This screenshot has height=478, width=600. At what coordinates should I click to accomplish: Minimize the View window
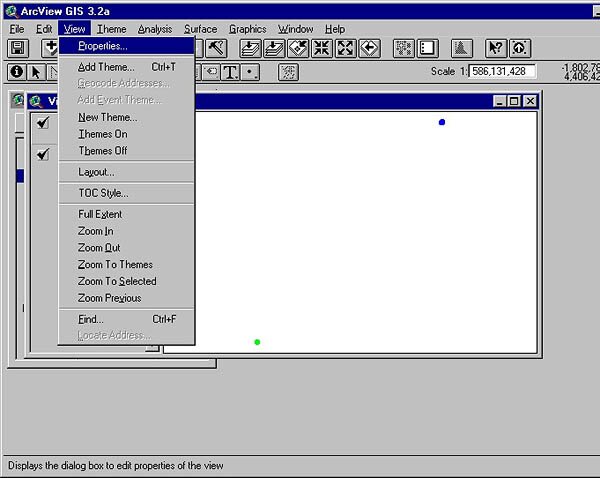[x=499, y=101]
